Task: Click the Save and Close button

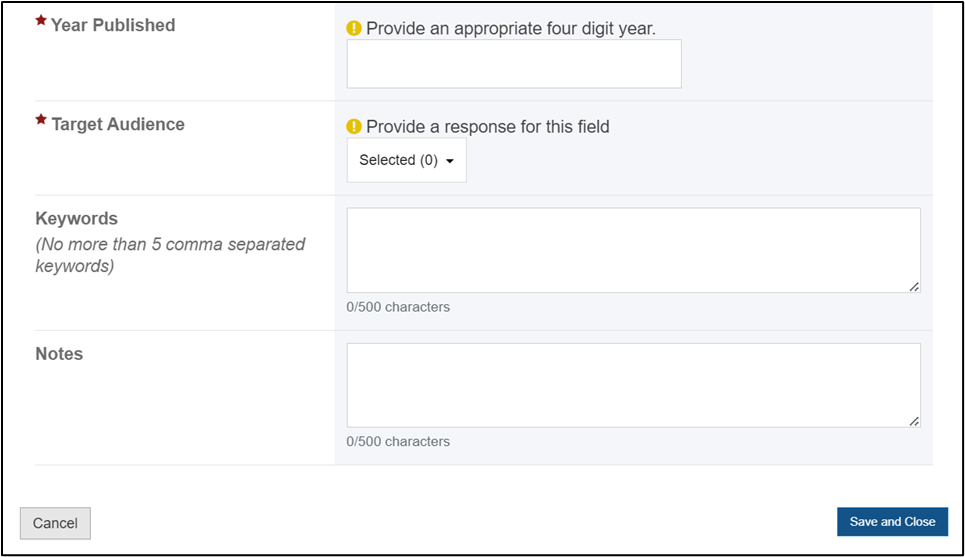Action: (892, 521)
